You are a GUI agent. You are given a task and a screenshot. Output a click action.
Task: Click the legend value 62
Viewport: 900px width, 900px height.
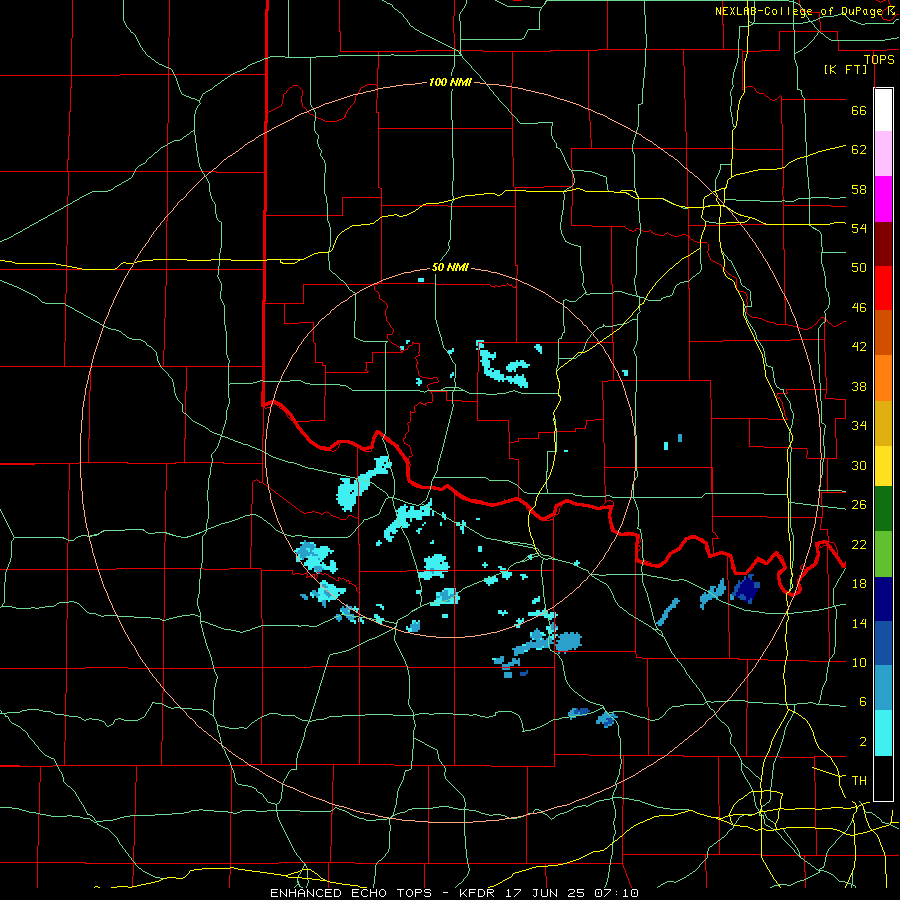(859, 149)
